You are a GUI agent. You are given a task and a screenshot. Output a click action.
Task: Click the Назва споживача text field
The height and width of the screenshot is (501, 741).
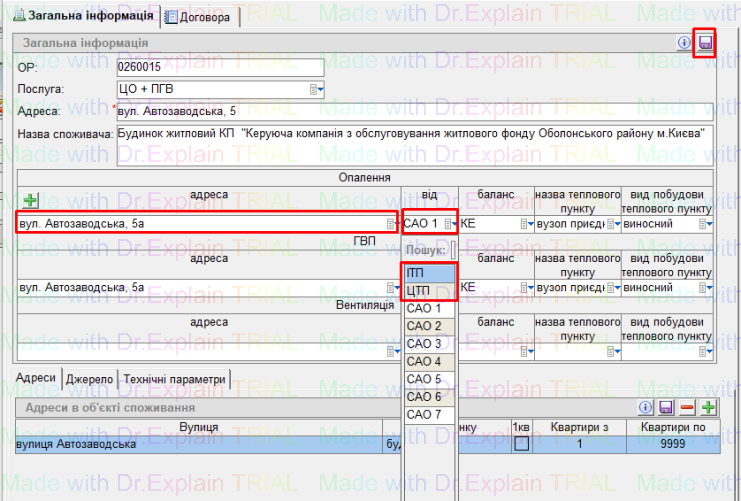(x=415, y=144)
